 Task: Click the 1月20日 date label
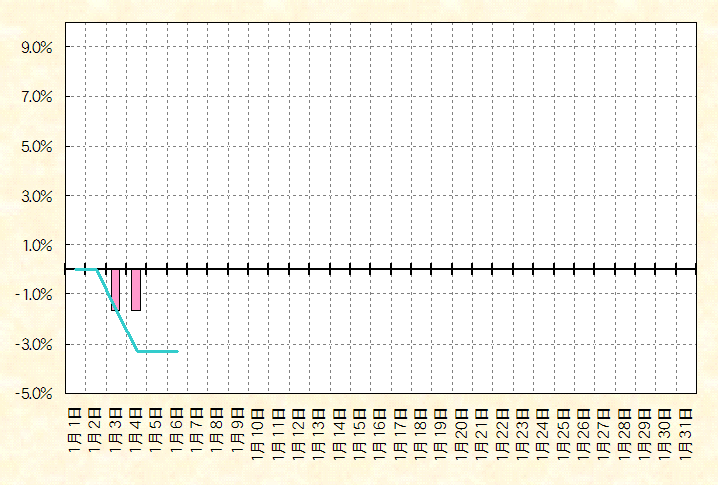[462, 428]
